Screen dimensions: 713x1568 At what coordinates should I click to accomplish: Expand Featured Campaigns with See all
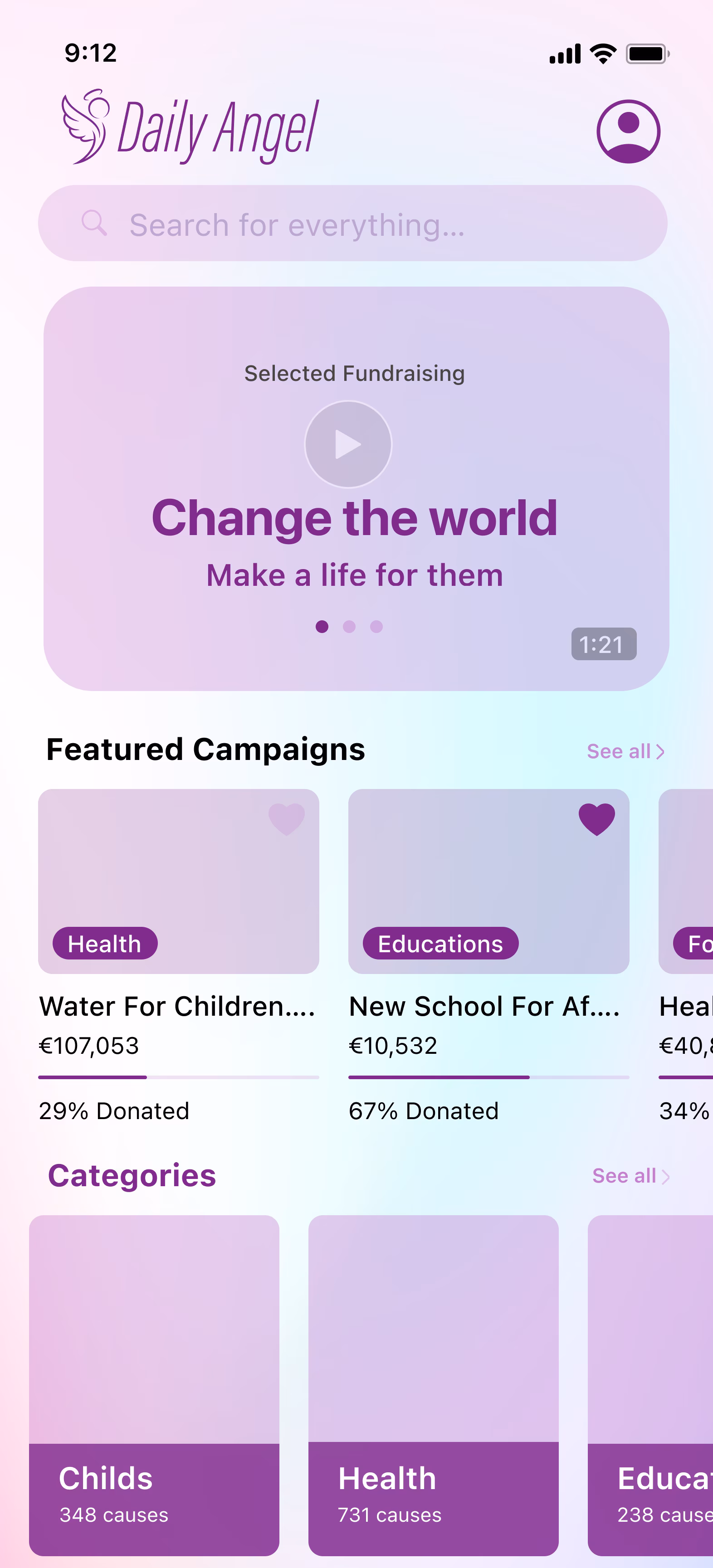[625, 751]
